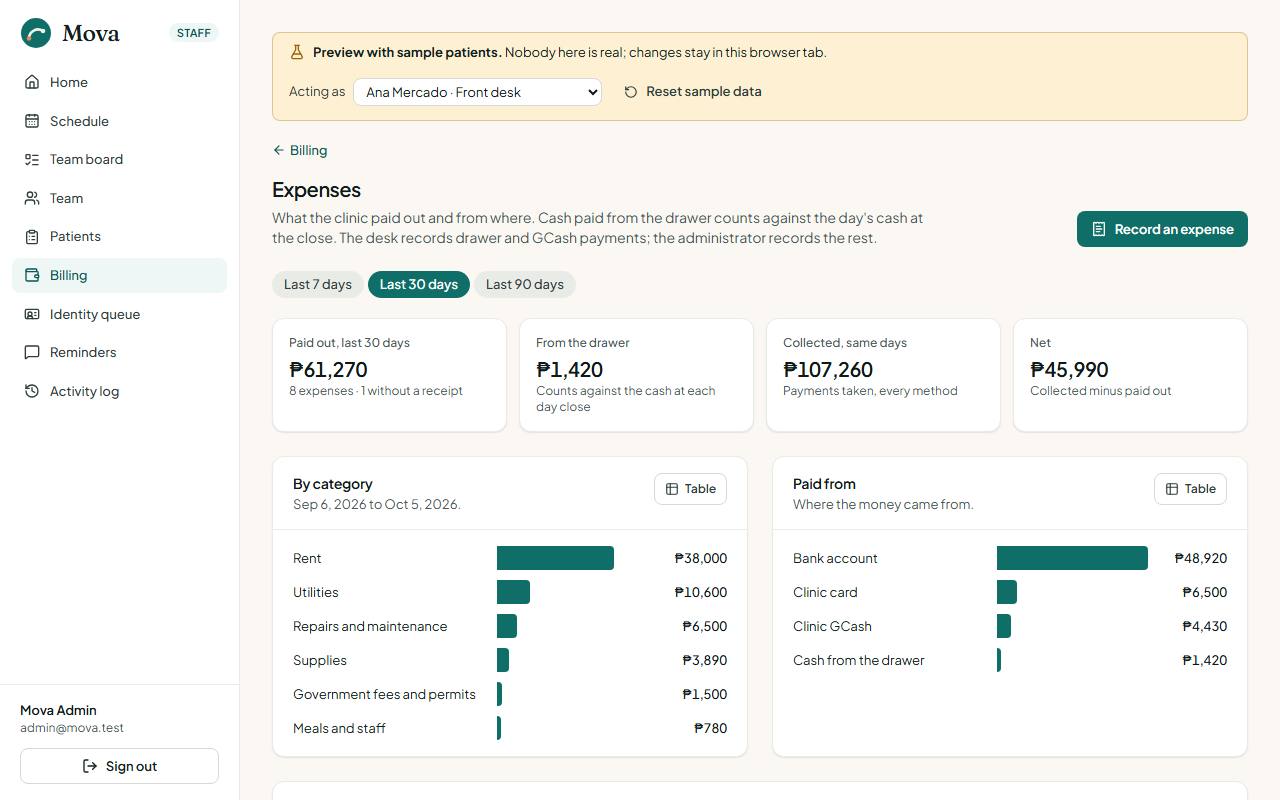The image size is (1280, 800).
Task: Click Reset sample data
Action: click(693, 92)
